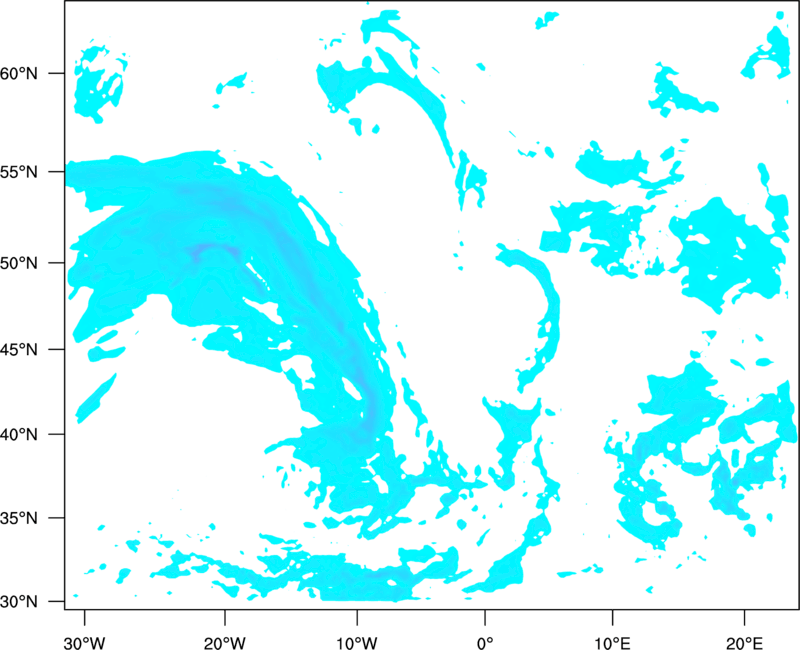
Task: Click the 45°N latitude label
Action: 19,349
